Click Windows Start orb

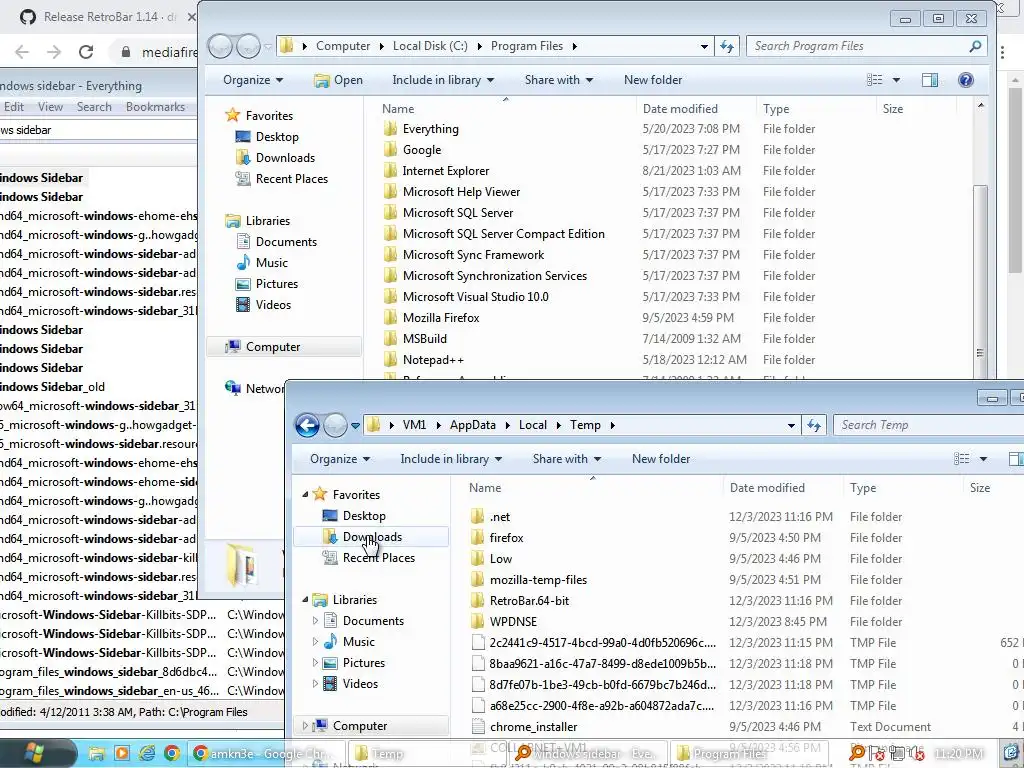[x=34, y=753]
